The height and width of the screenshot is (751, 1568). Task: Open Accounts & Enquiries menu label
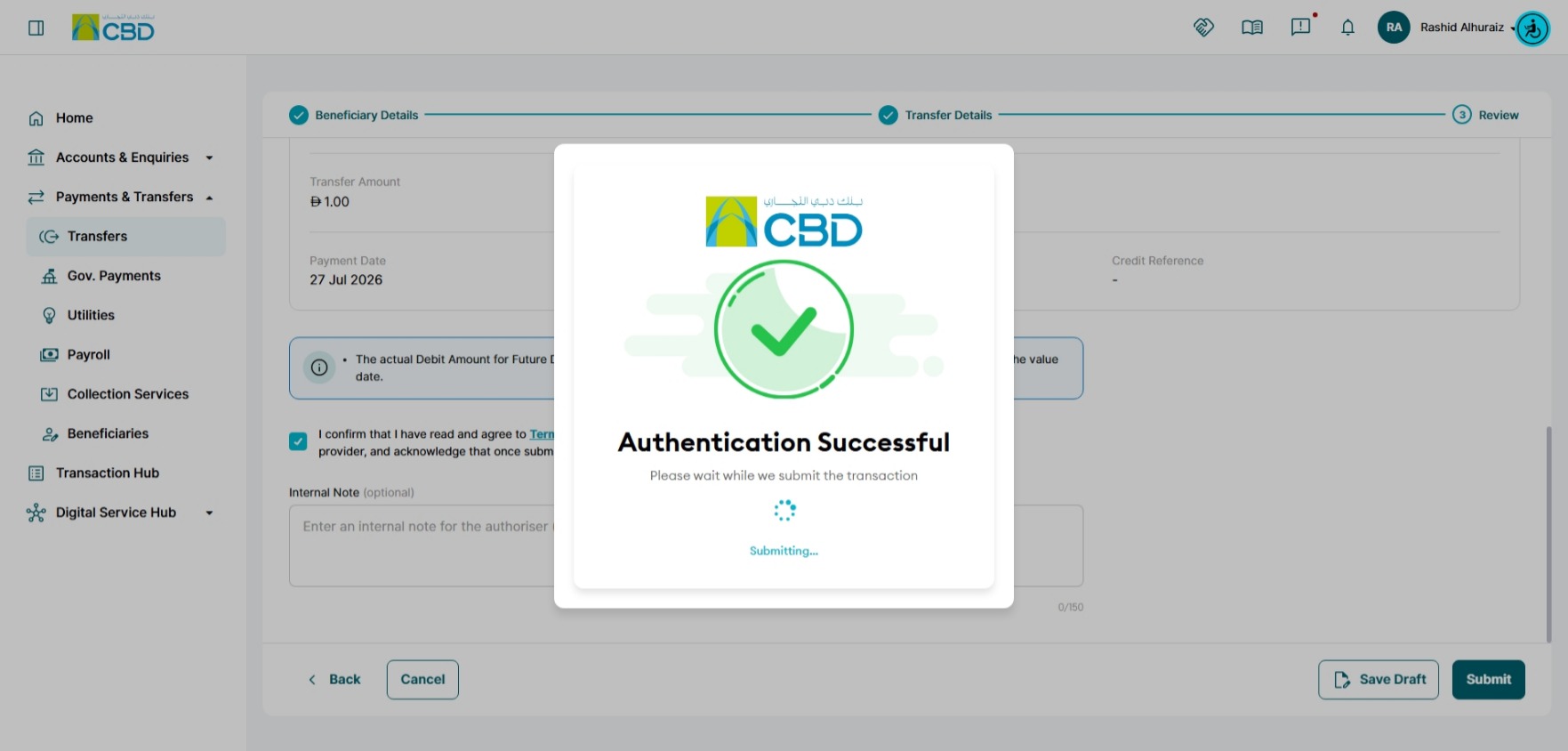tap(123, 157)
